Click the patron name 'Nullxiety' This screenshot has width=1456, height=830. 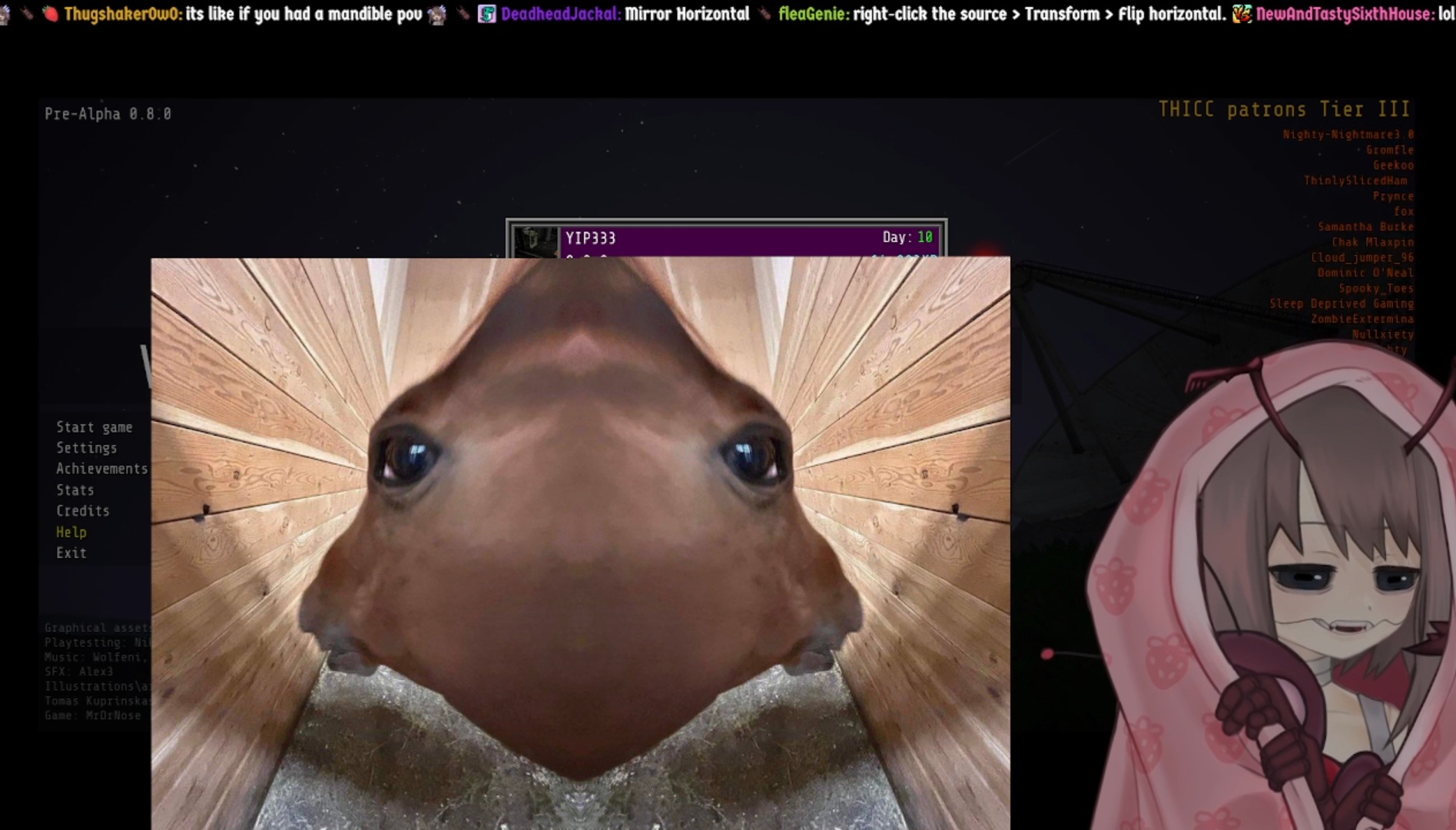click(1383, 334)
